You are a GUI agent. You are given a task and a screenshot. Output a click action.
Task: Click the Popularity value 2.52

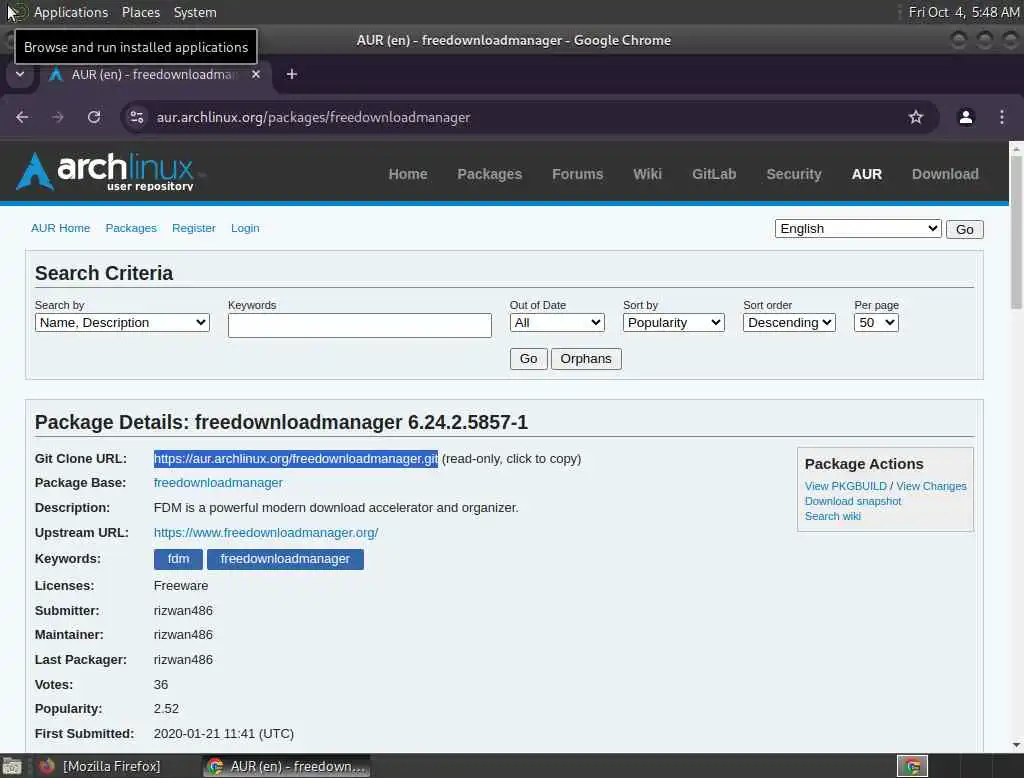click(x=166, y=709)
